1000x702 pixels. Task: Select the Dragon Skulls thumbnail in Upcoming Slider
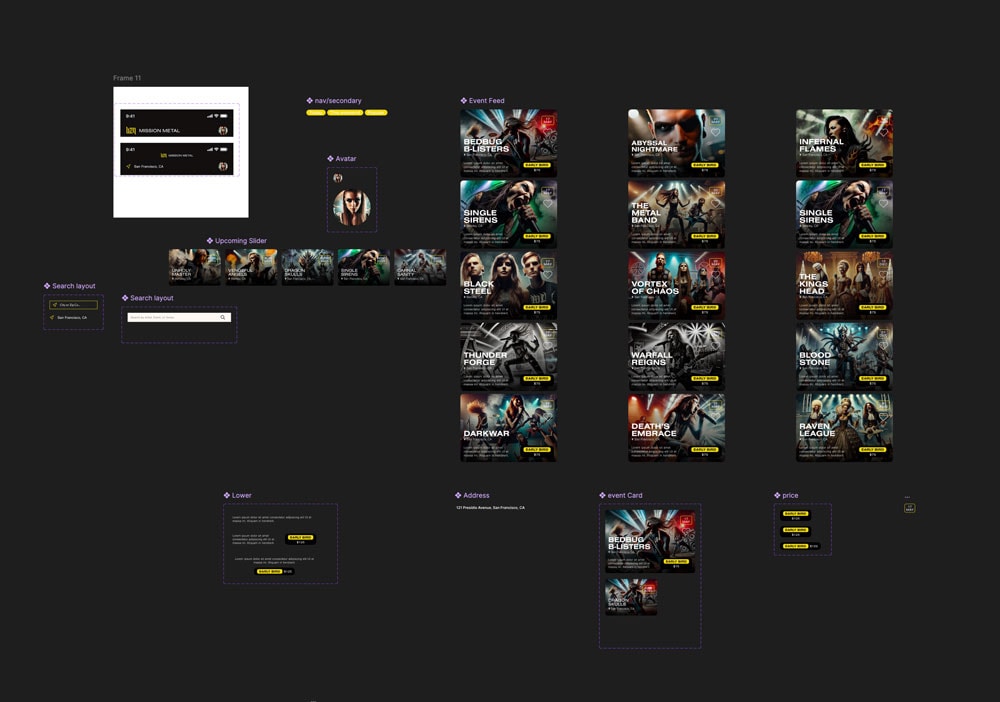pos(307,267)
